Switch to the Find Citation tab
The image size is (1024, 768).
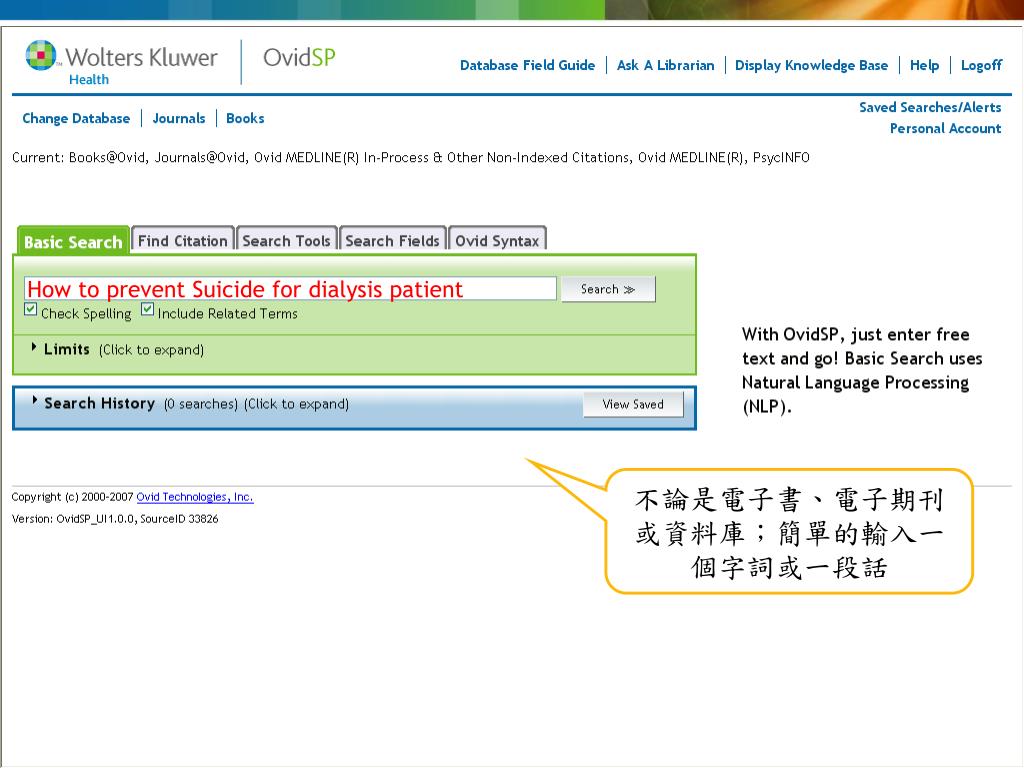183,240
